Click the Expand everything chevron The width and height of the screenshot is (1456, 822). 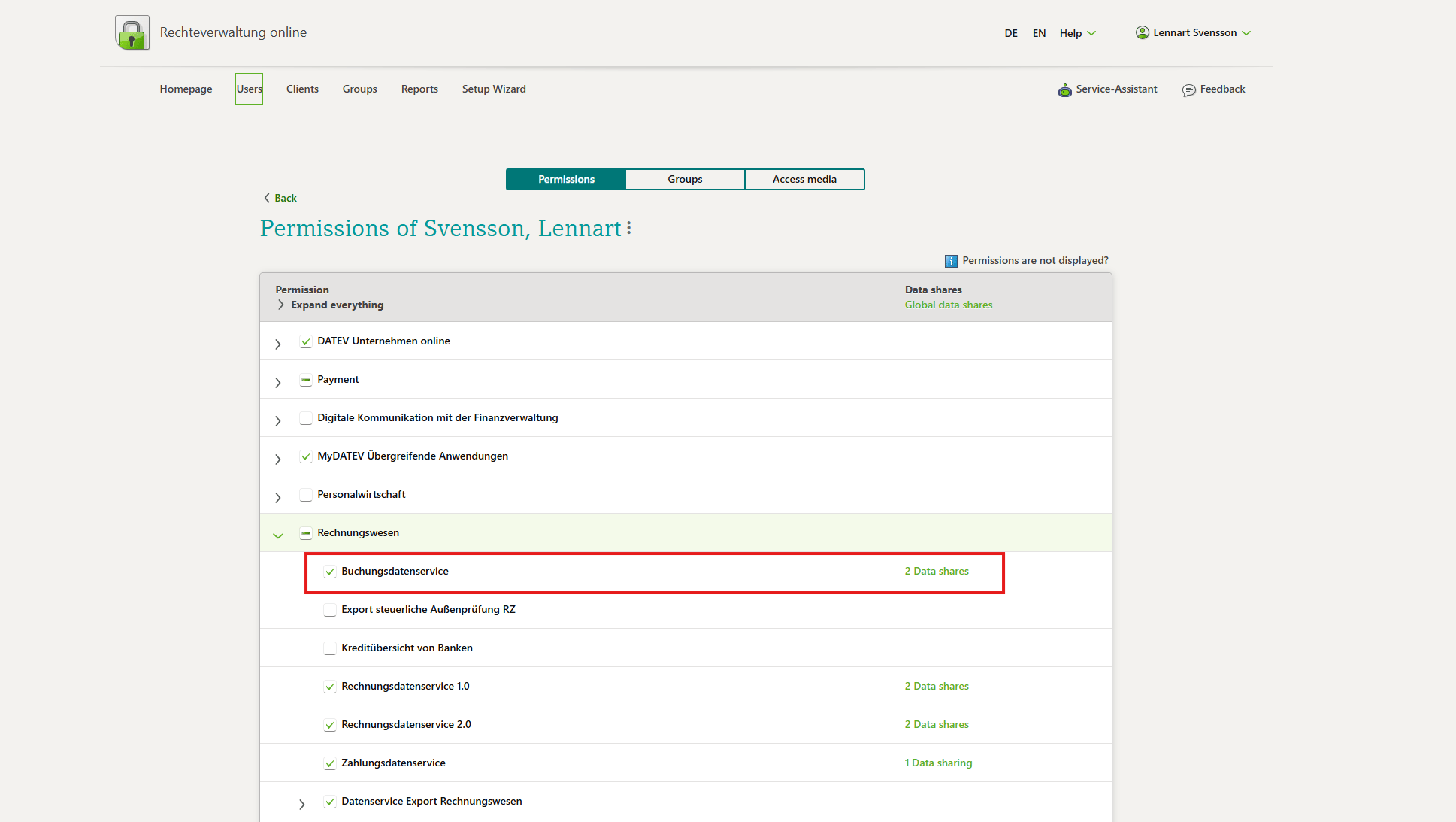point(281,305)
